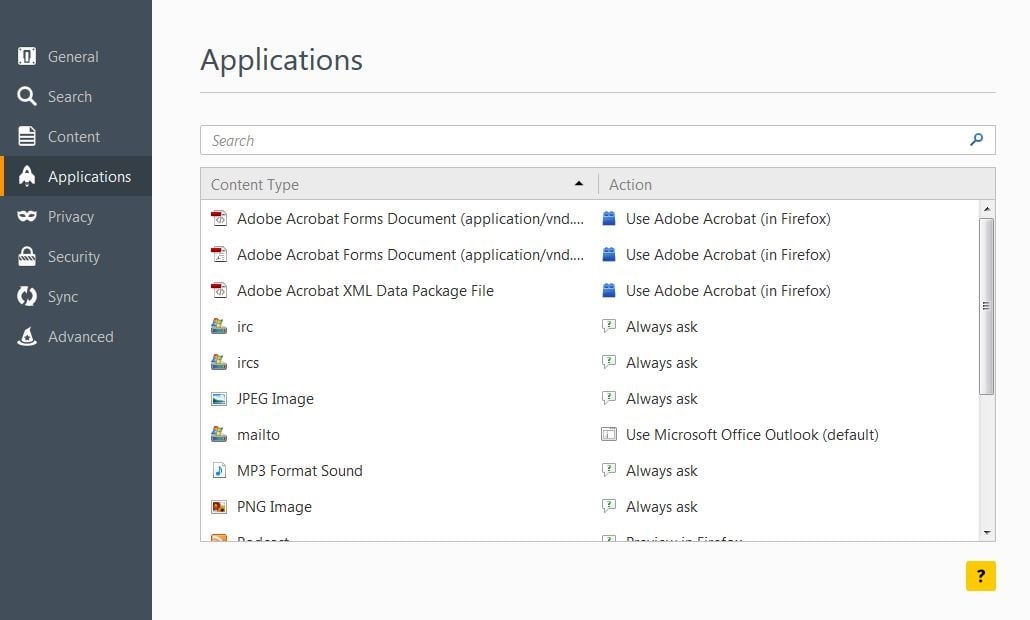Focus the applications Search input field

(x=598, y=140)
